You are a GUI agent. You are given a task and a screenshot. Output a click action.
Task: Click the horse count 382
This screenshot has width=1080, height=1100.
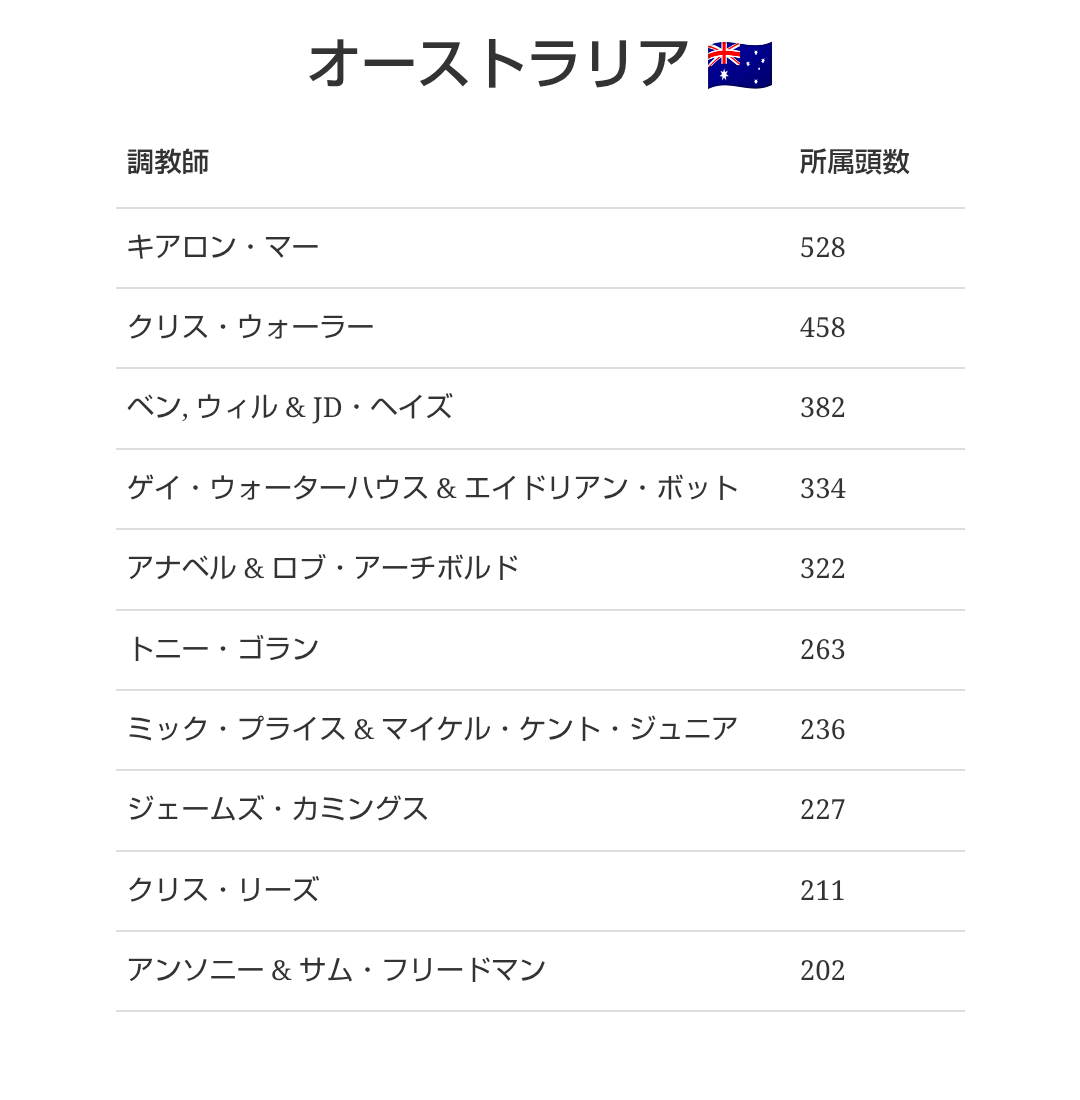pos(822,408)
